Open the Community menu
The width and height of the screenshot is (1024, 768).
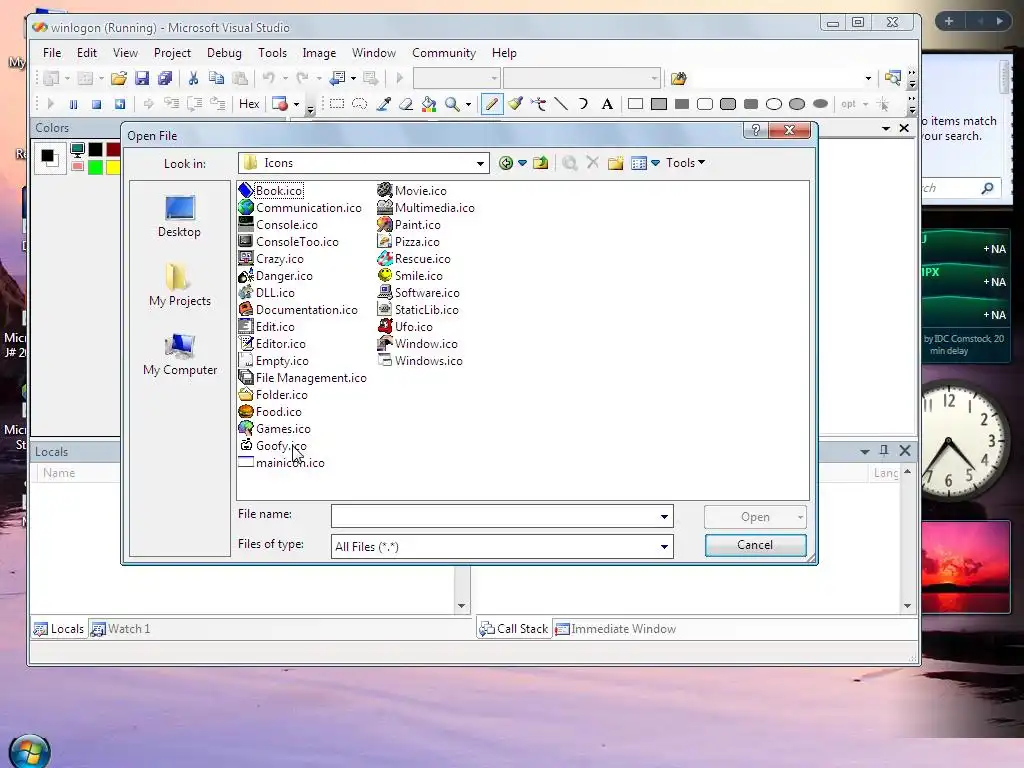444,53
